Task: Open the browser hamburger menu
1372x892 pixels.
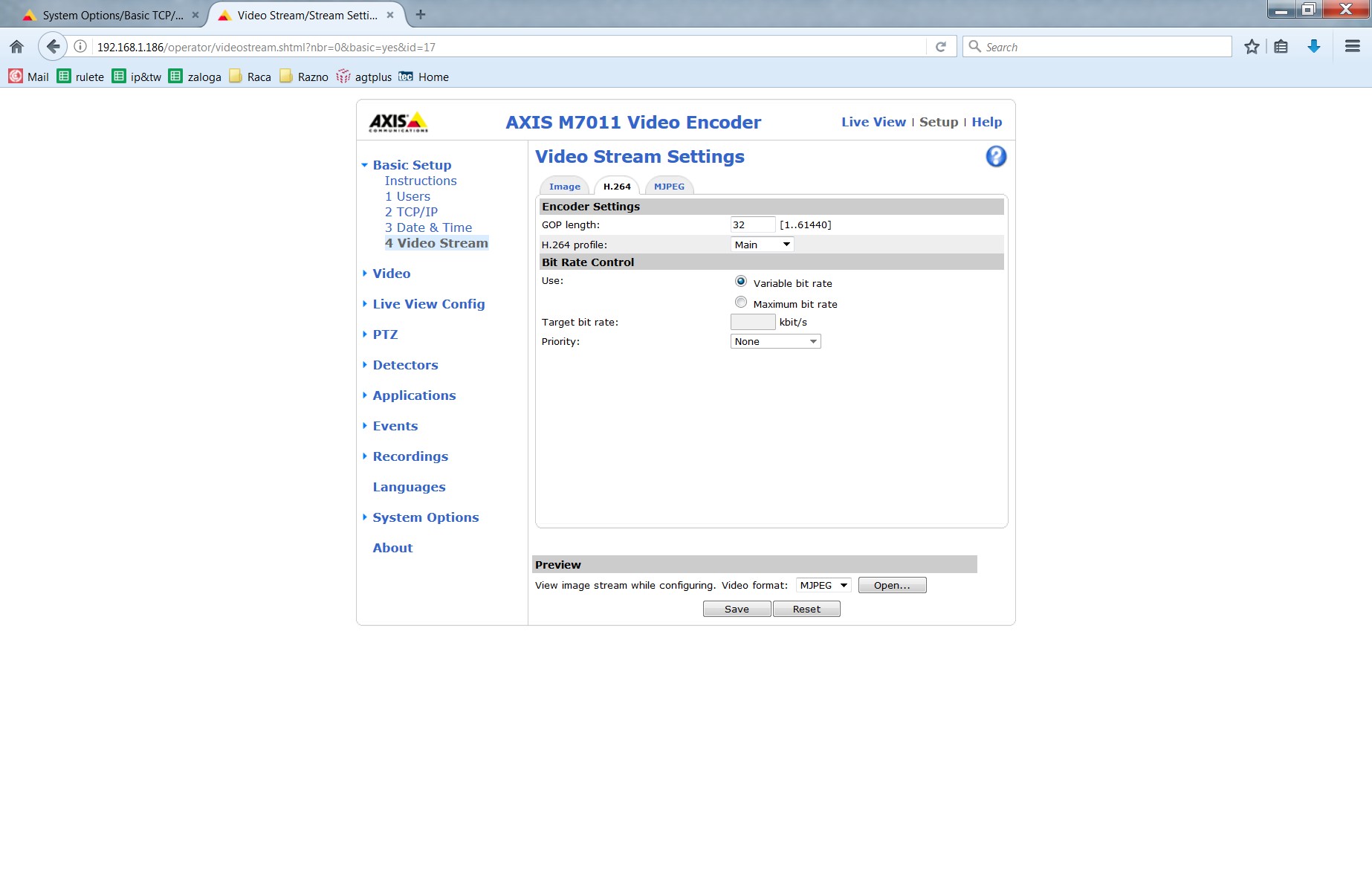Action: click(1353, 47)
